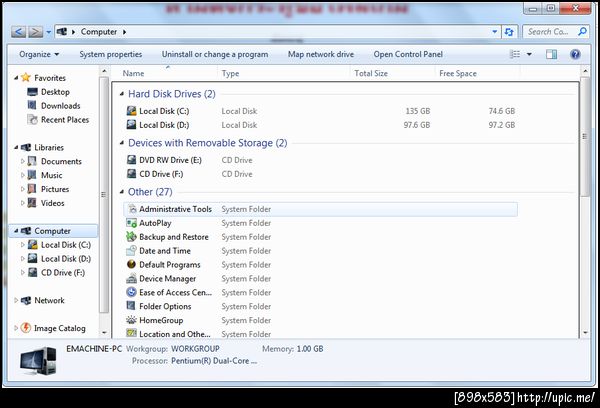The height and width of the screenshot is (408, 600).
Task: Open the view options dropdown arrow
Action: tap(529, 54)
